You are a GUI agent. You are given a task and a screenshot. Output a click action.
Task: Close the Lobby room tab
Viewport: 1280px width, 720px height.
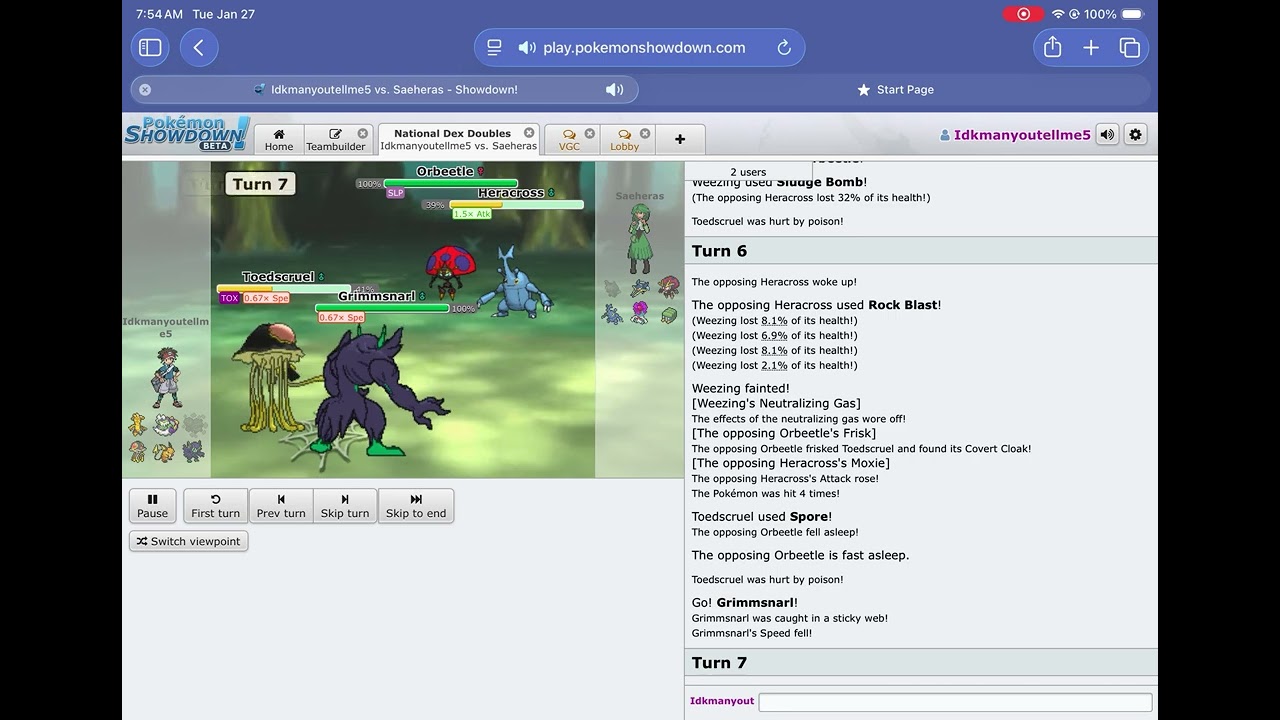[x=645, y=133]
